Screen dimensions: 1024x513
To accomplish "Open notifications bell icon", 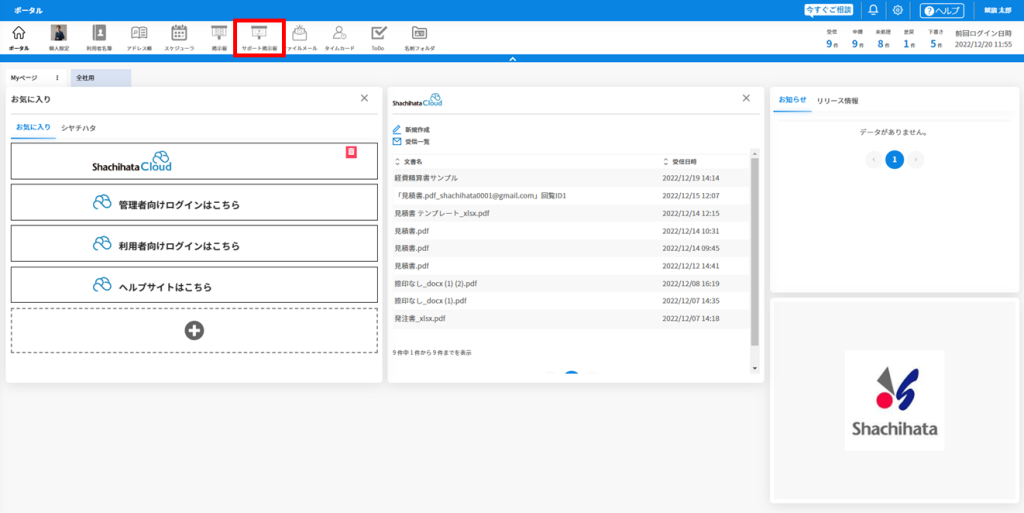I will tap(873, 10).
